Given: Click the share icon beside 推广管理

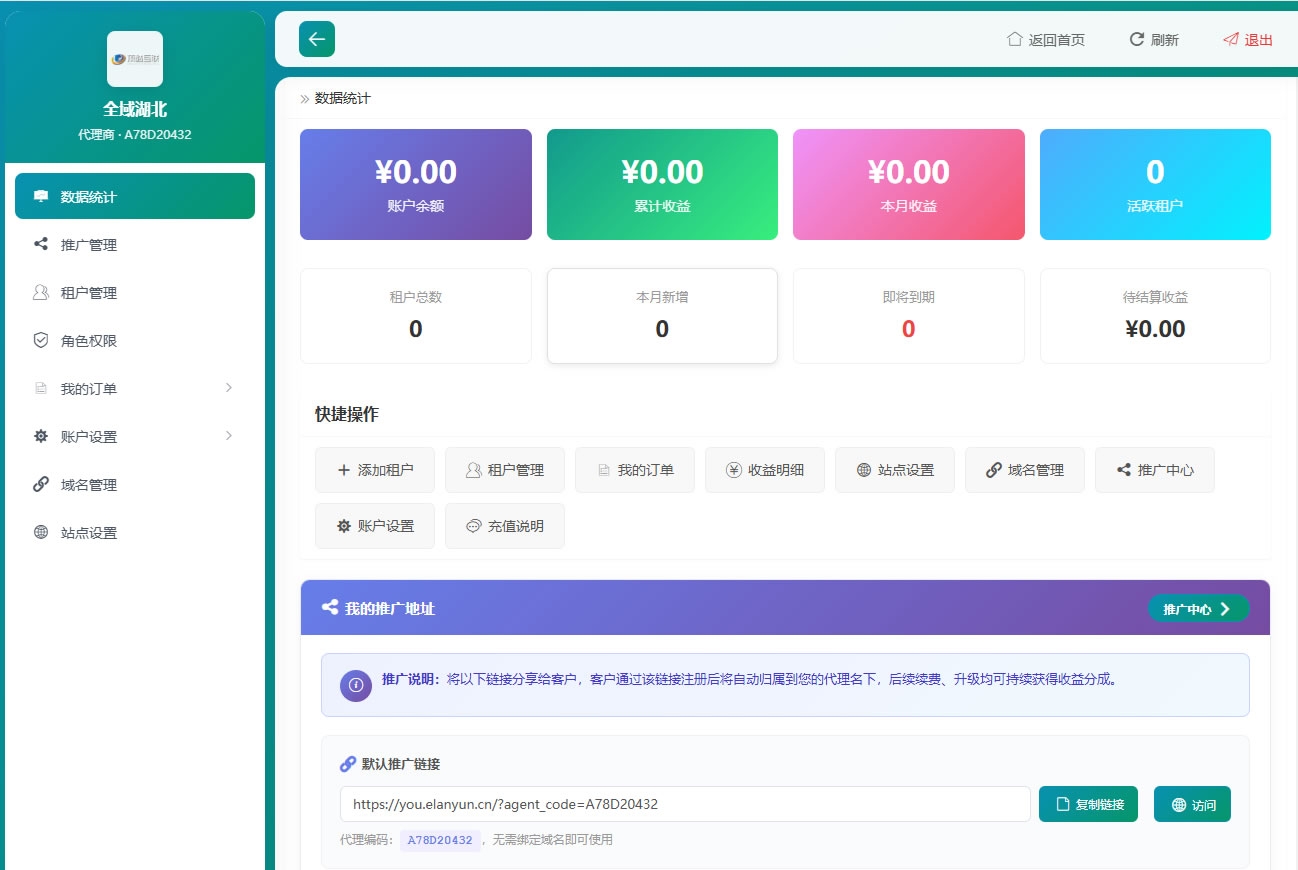Looking at the screenshot, I should (41, 244).
